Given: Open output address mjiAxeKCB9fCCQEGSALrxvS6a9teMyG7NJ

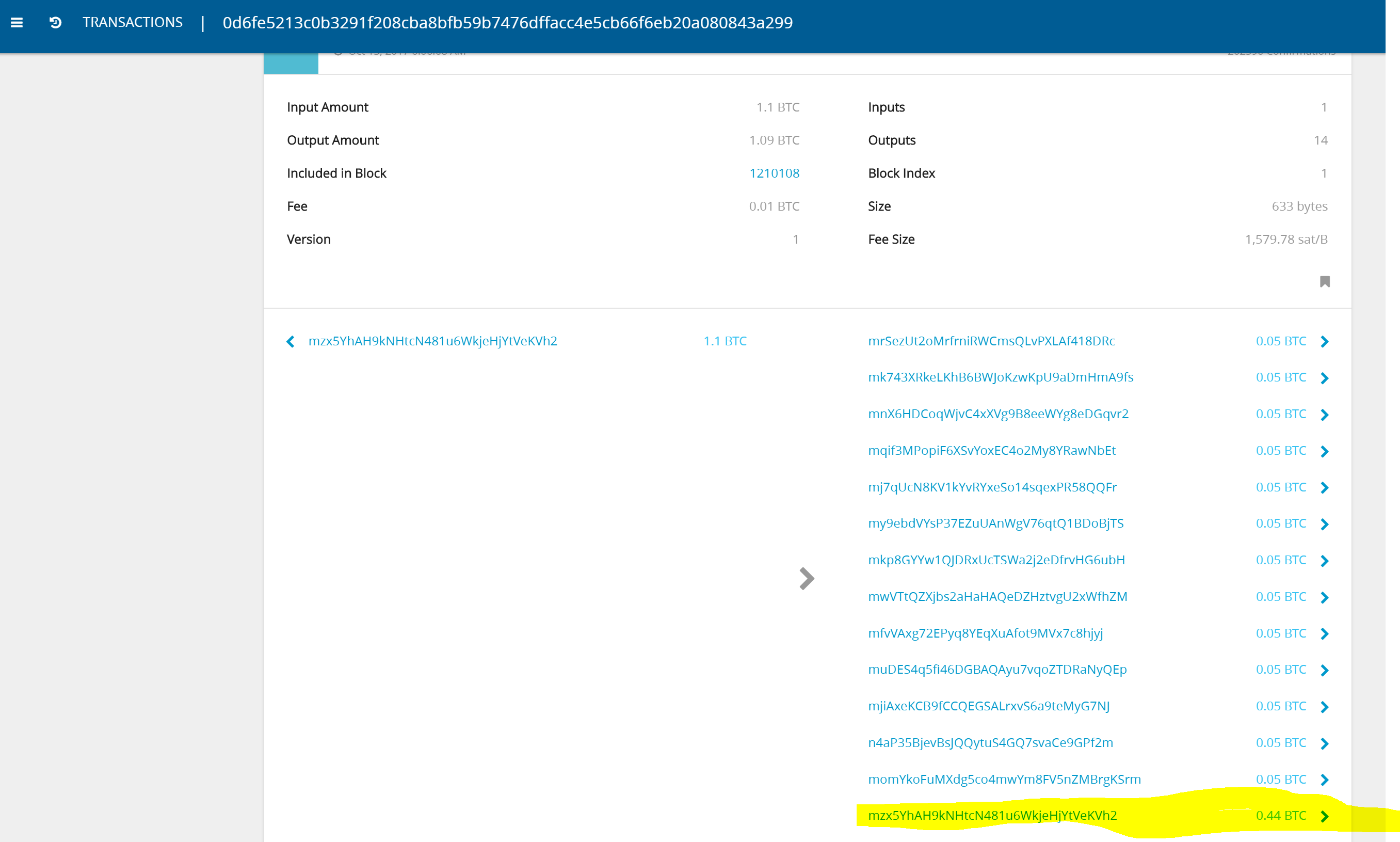Looking at the screenshot, I should tap(988, 706).
